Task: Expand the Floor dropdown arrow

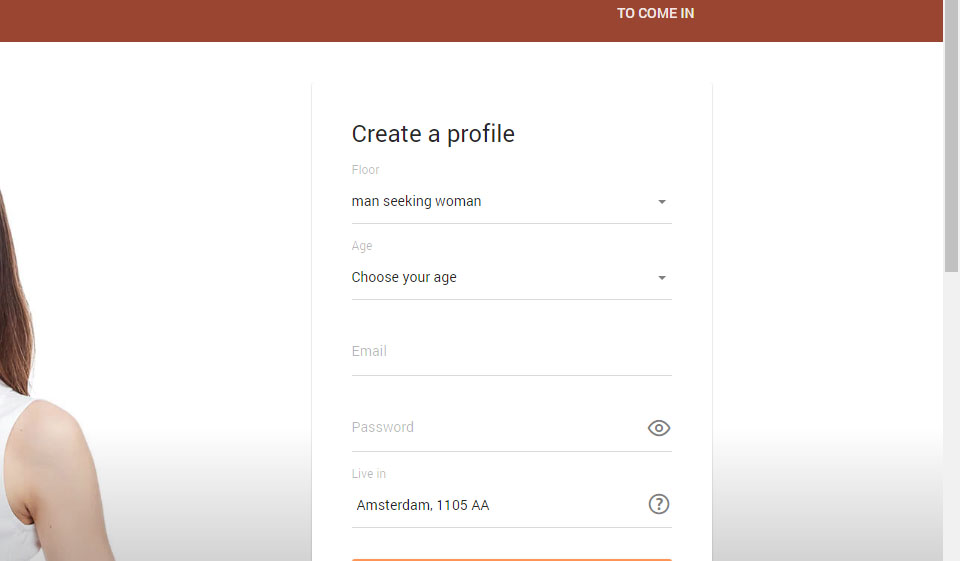Action: tap(661, 202)
